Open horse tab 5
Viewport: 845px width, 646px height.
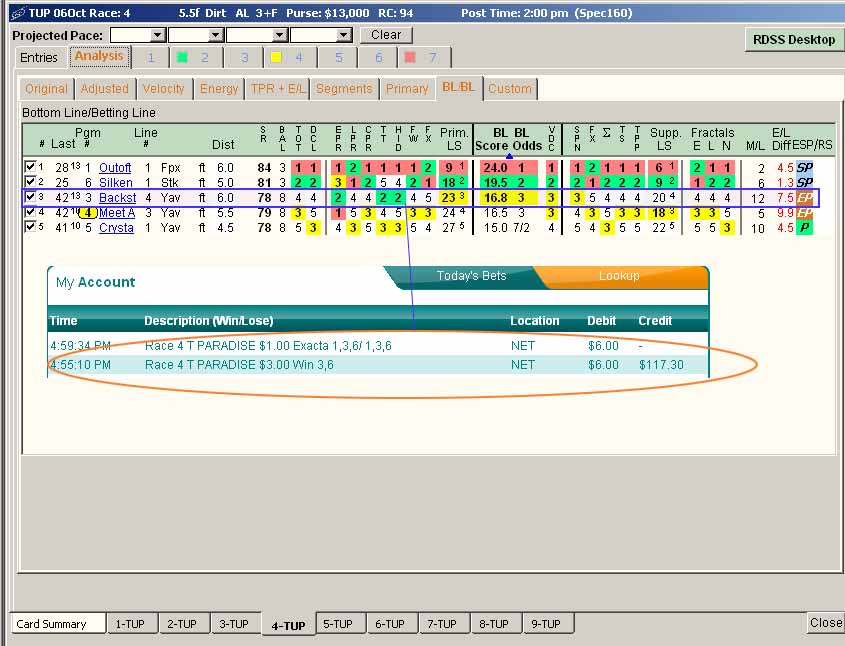[338, 58]
